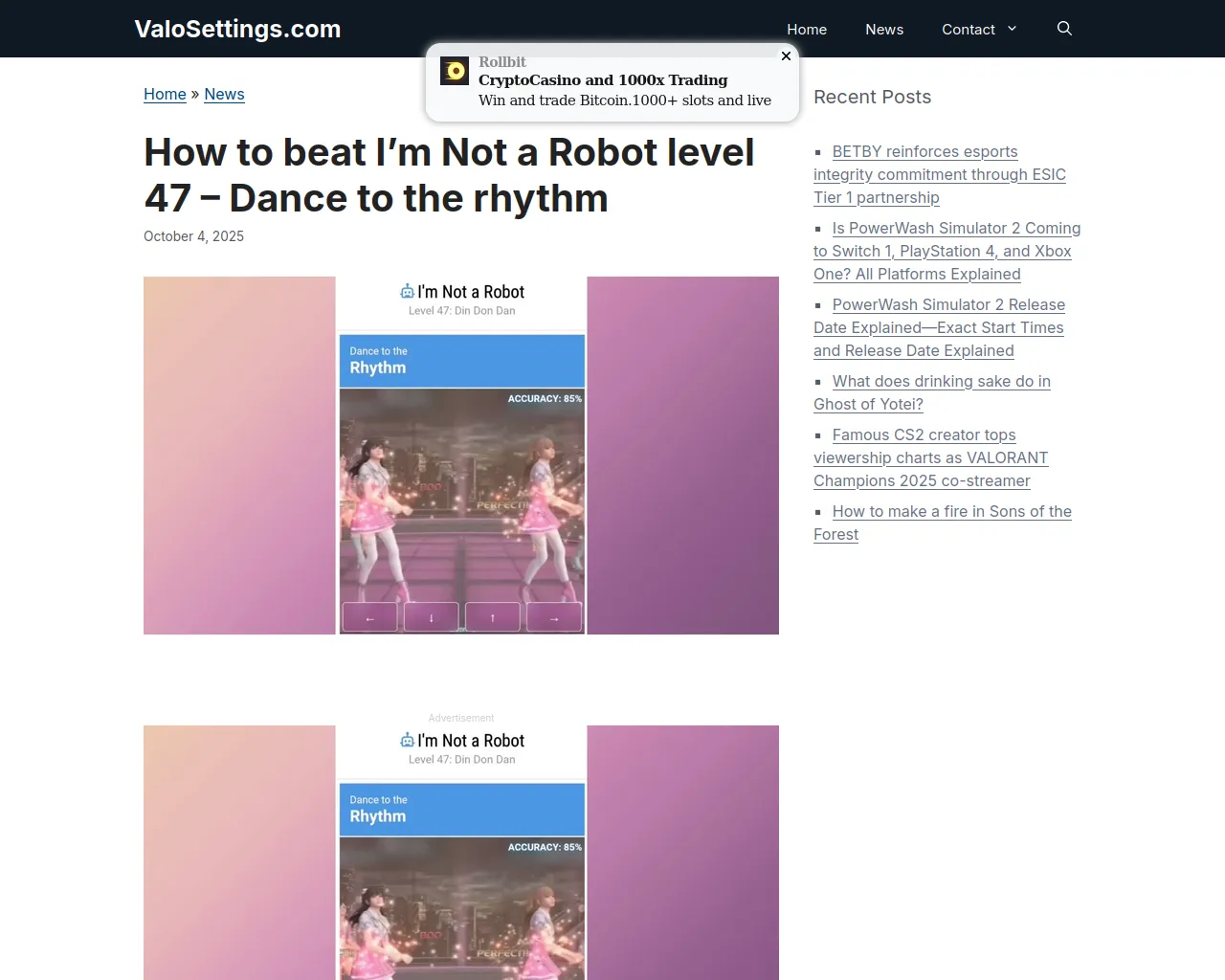Go to ValoSettings.com site title
Screen dimensions: 1225x980
click(x=237, y=29)
